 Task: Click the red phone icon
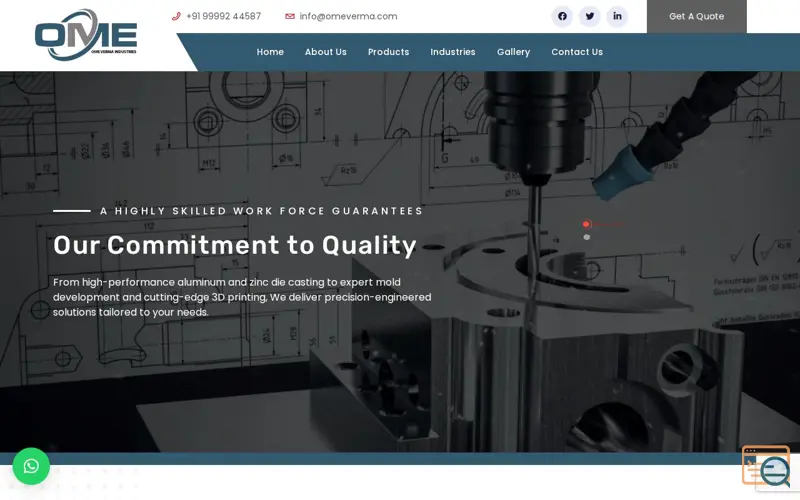click(176, 16)
